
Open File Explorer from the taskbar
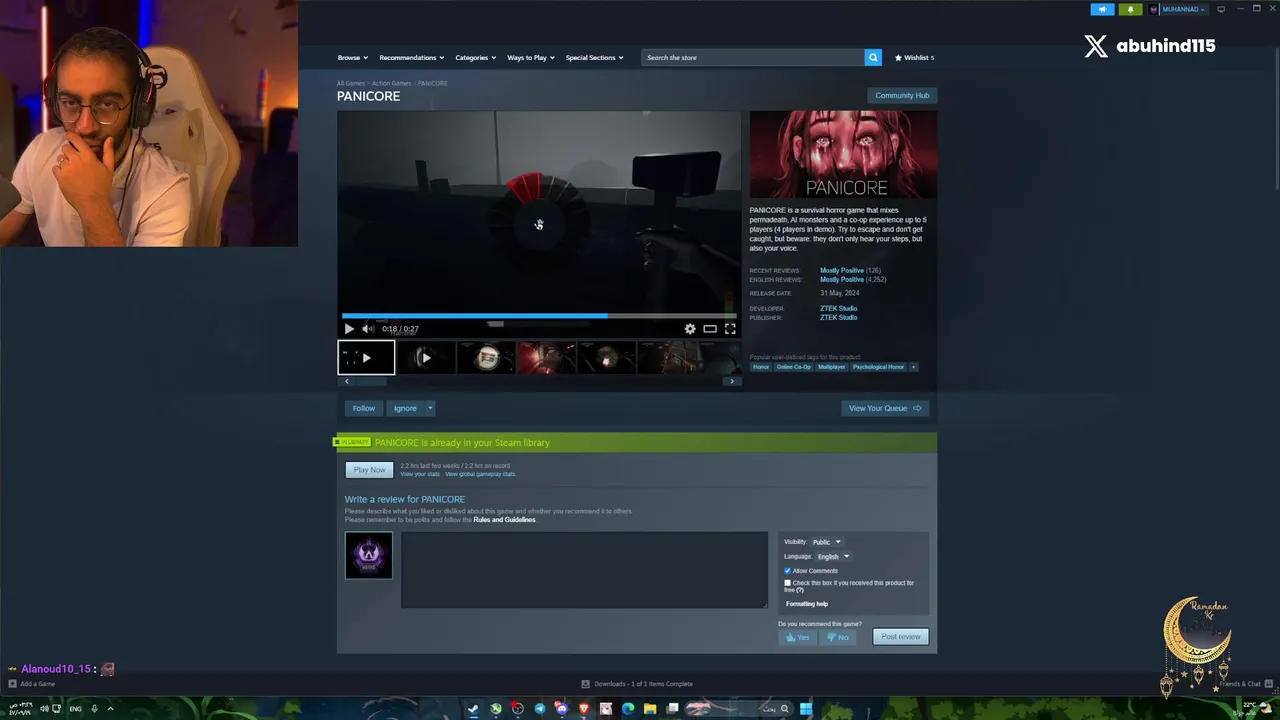pyautogui.click(x=650, y=709)
